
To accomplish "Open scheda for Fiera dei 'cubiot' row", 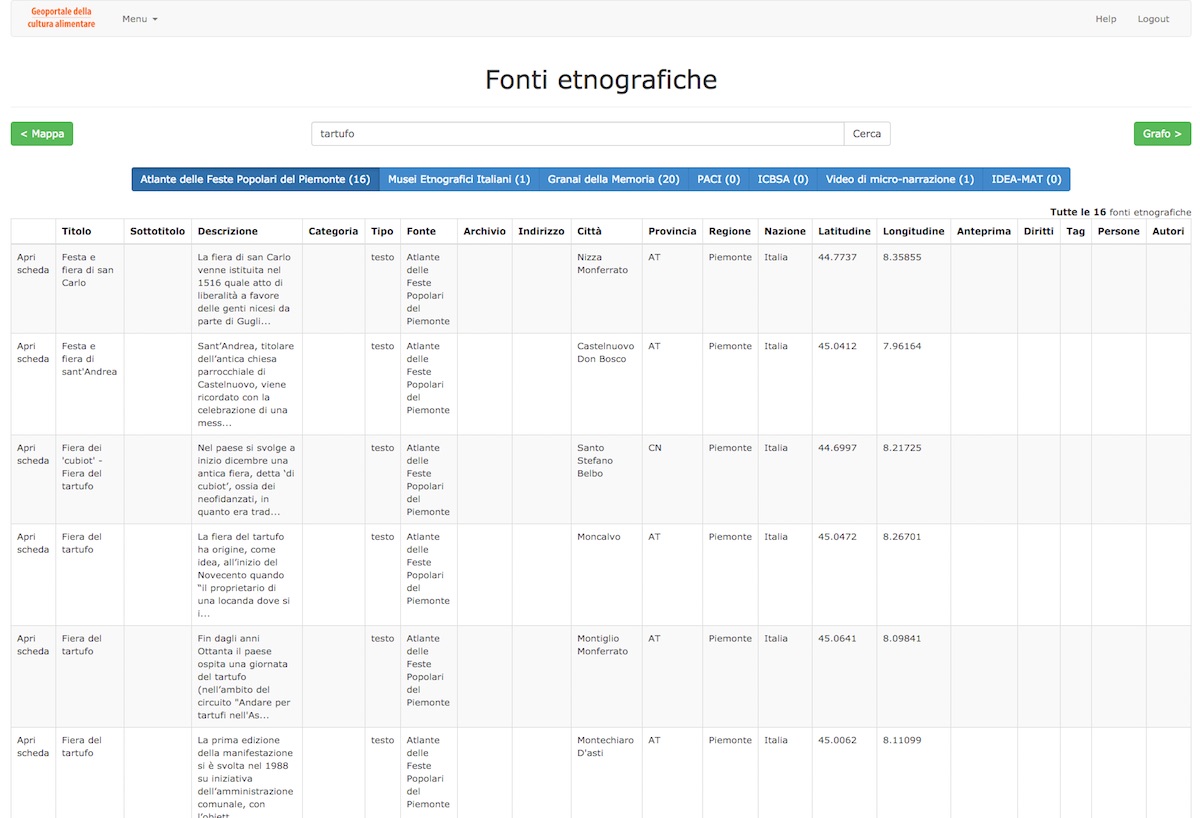I will pos(33,455).
